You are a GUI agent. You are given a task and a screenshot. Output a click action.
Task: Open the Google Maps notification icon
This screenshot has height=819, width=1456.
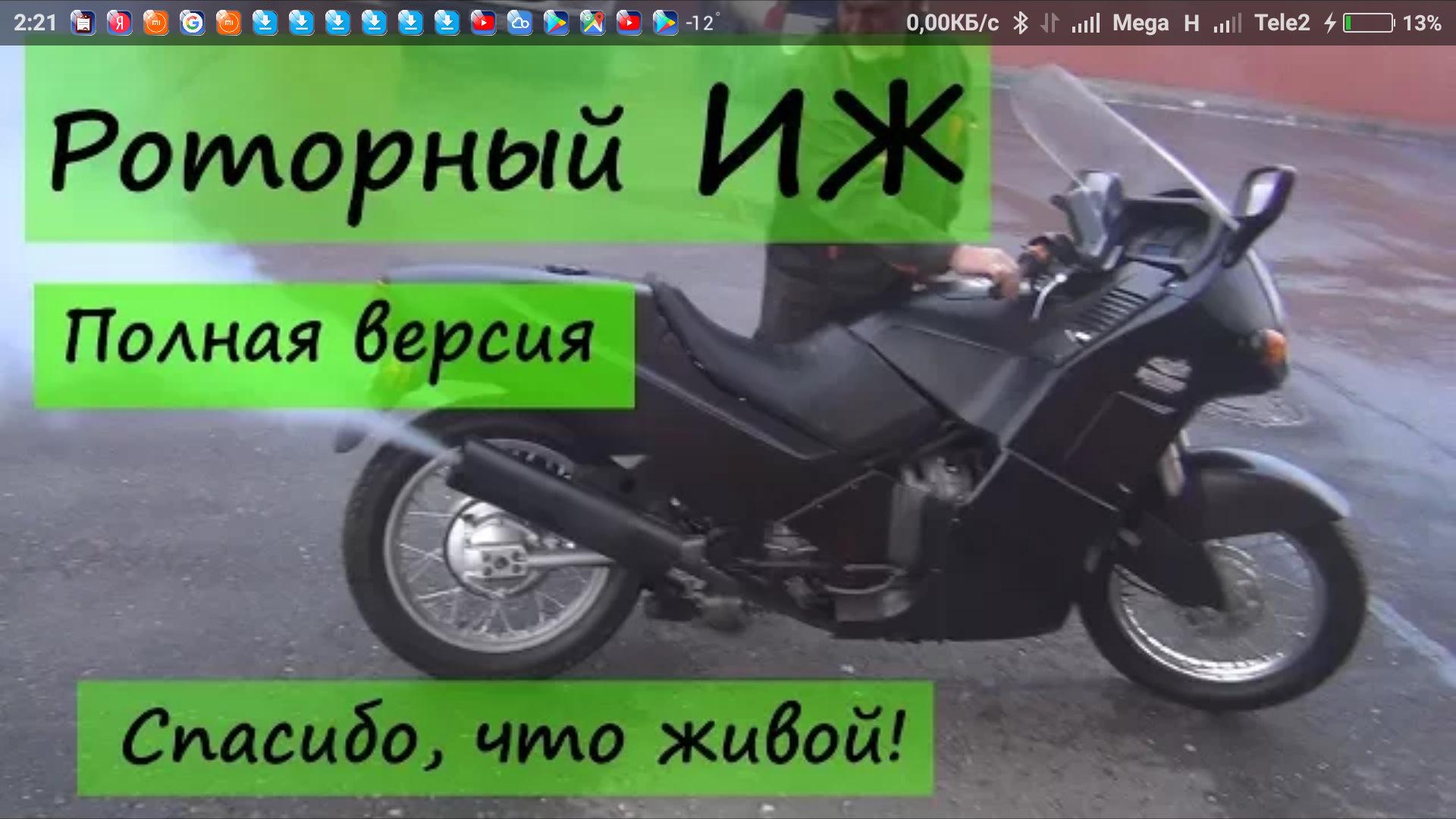(593, 24)
